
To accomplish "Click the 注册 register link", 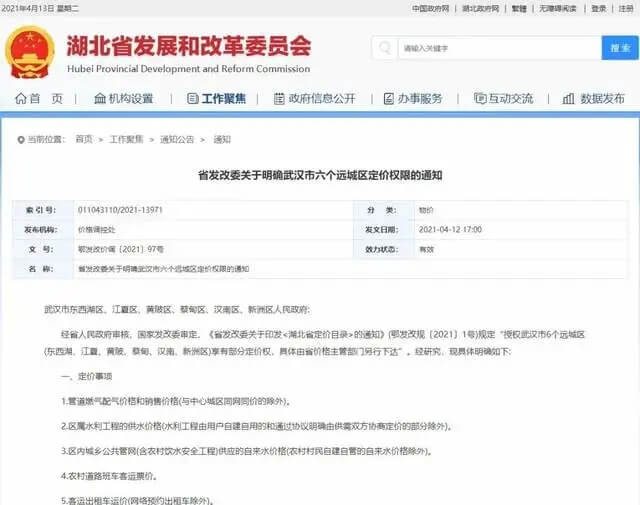I will [x=625, y=8].
